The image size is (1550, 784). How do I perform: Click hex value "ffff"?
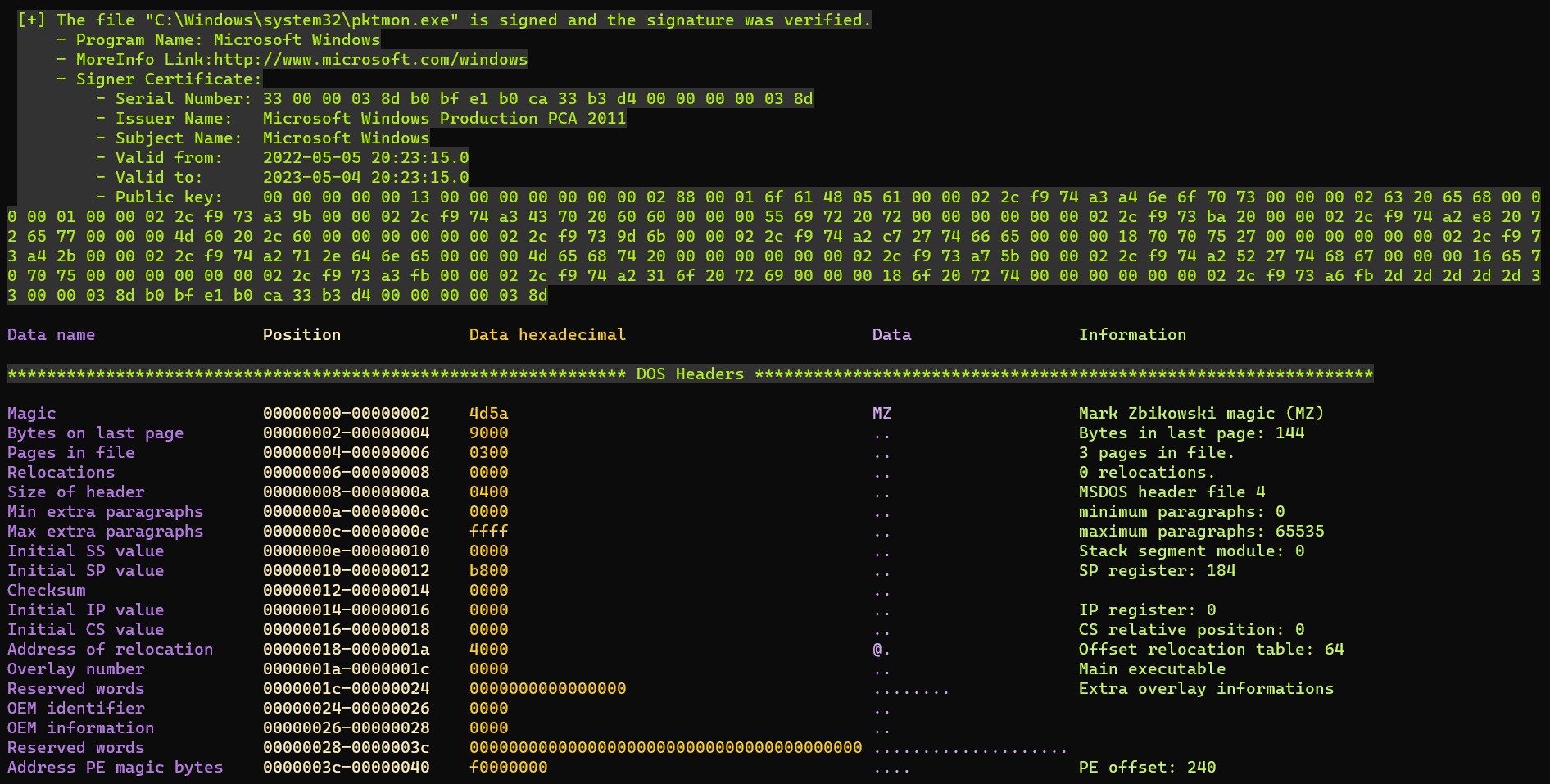(489, 532)
